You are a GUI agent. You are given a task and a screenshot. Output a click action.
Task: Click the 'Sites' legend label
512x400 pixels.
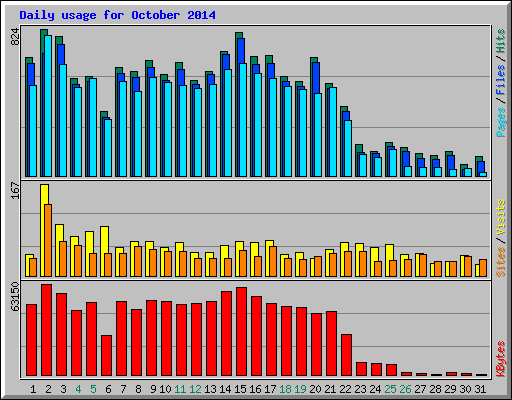[x=501, y=262]
